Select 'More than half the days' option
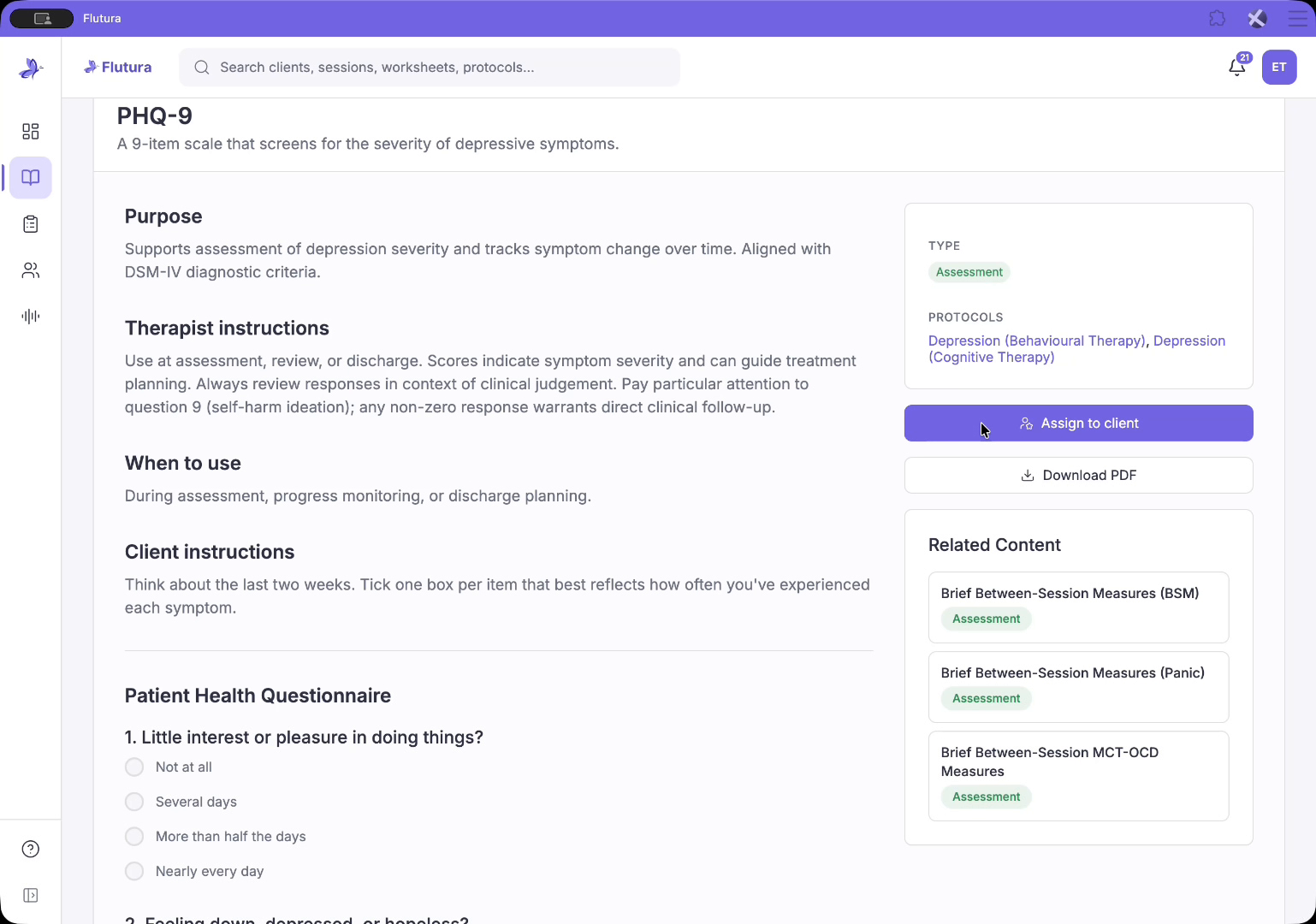Viewport: 1316px width, 924px height. 134,836
